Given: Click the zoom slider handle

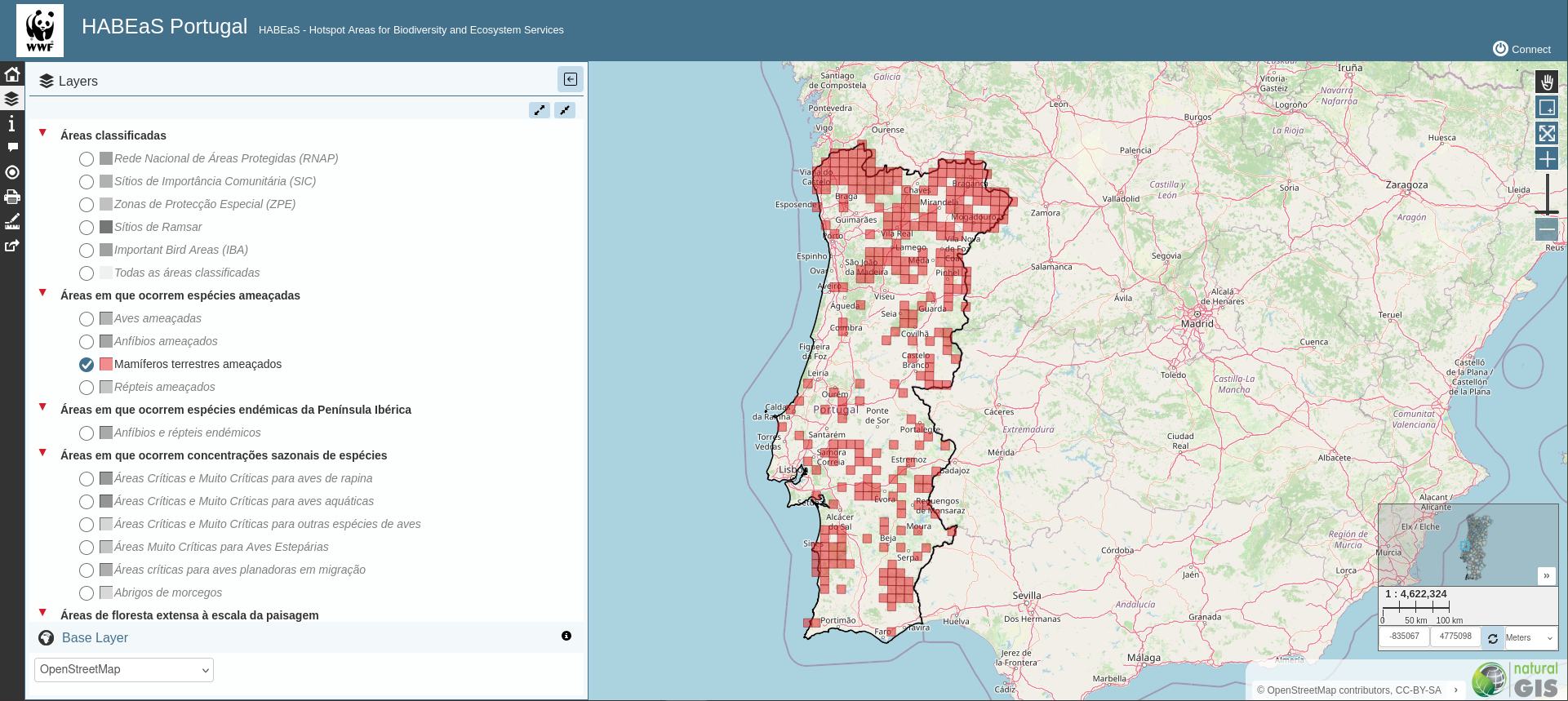Looking at the screenshot, I should [1547, 212].
